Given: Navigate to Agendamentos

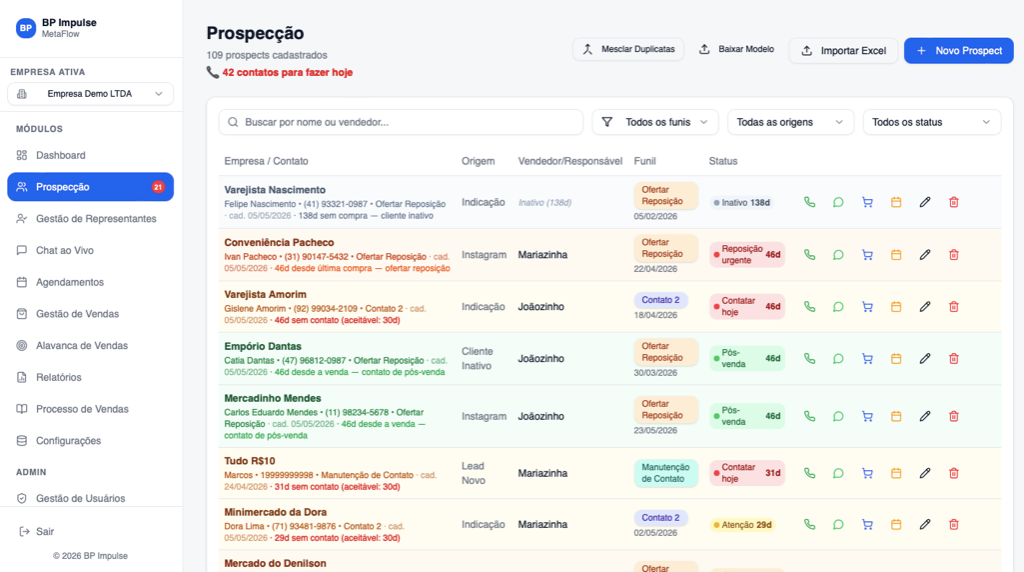Looking at the screenshot, I should pos(90,282).
